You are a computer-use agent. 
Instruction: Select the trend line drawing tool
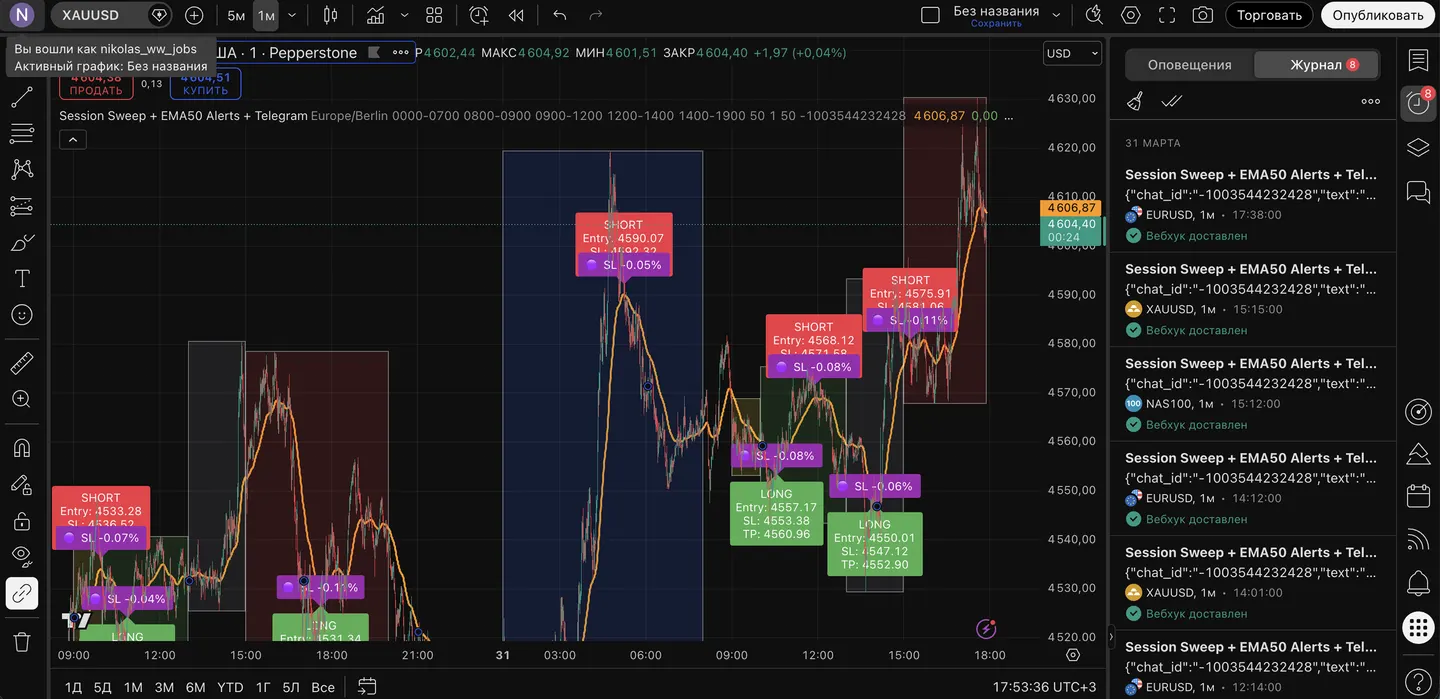21,98
